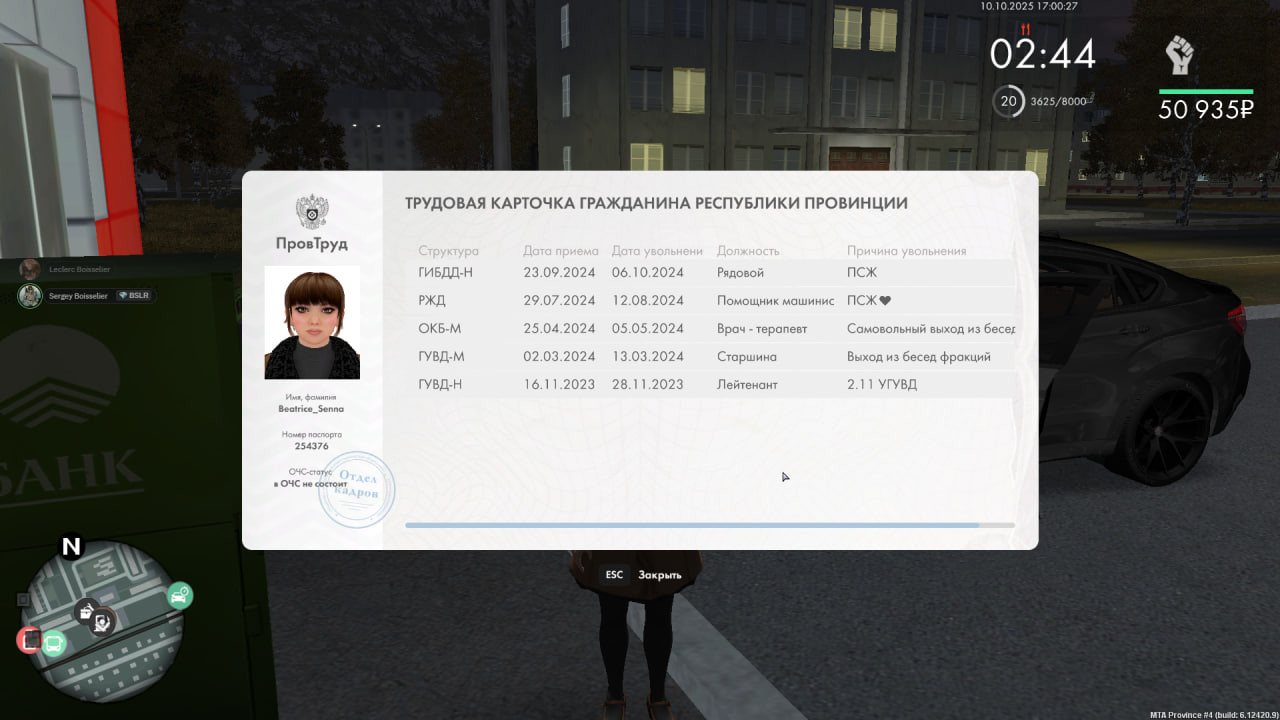1280x720 pixels.
Task: Click the heart symbol in РЖД dismissal reason
Action: pos(885,301)
